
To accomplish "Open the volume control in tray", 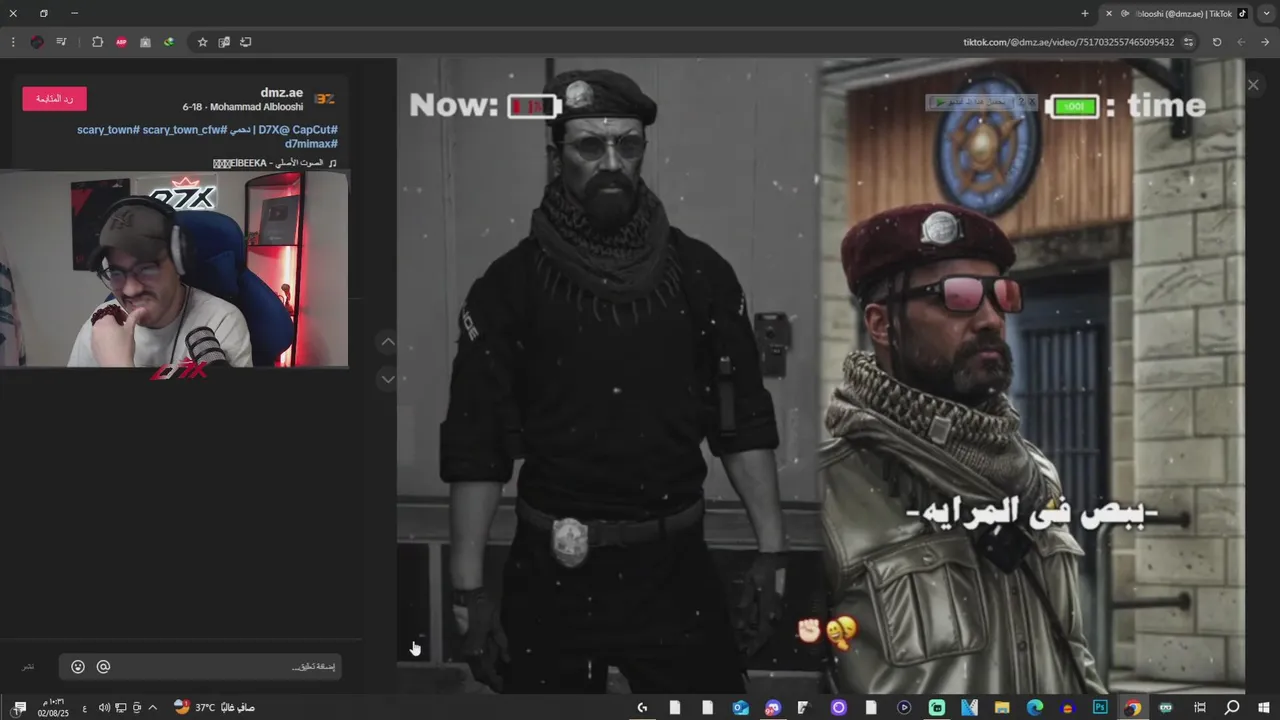I will point(104,707).
